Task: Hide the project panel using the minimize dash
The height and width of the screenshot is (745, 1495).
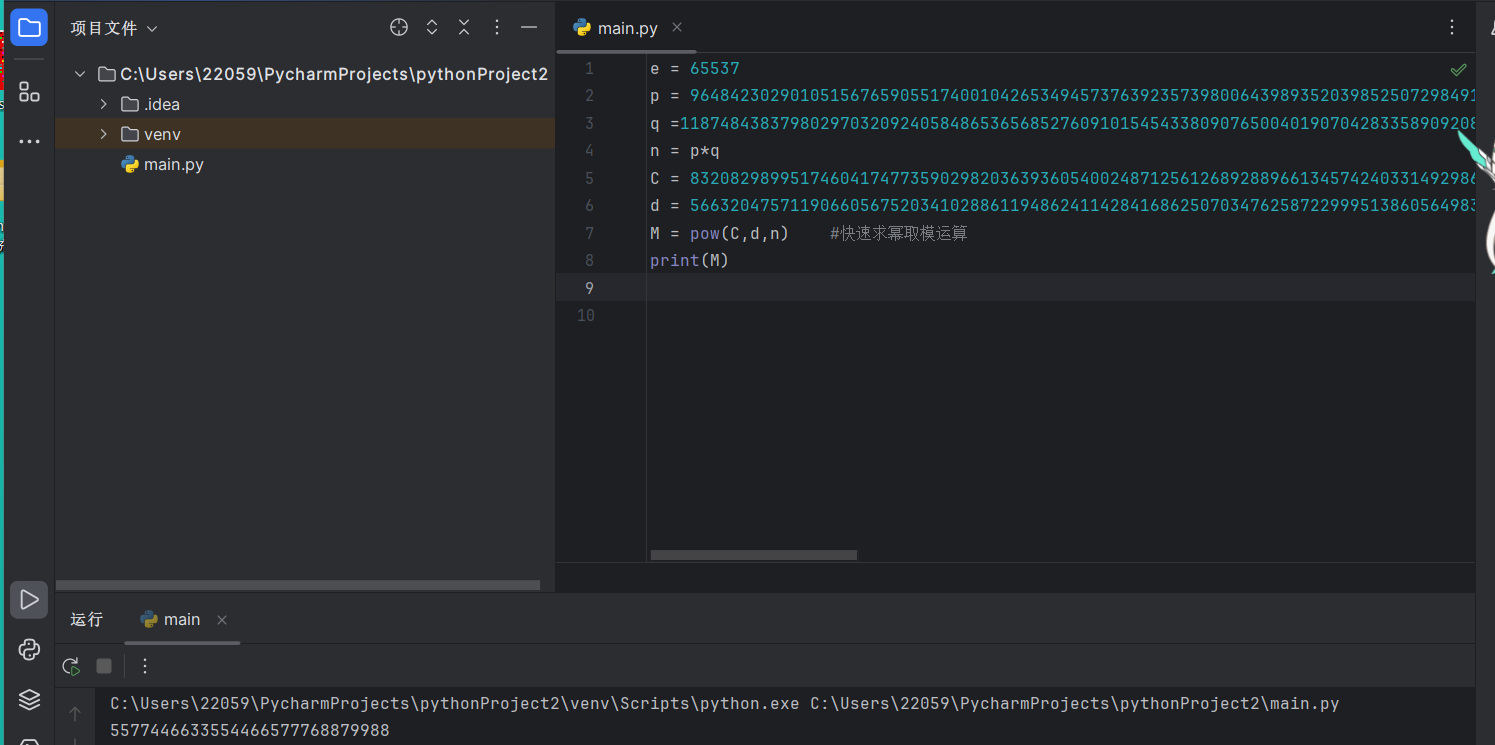Action: tap(529, 28)
